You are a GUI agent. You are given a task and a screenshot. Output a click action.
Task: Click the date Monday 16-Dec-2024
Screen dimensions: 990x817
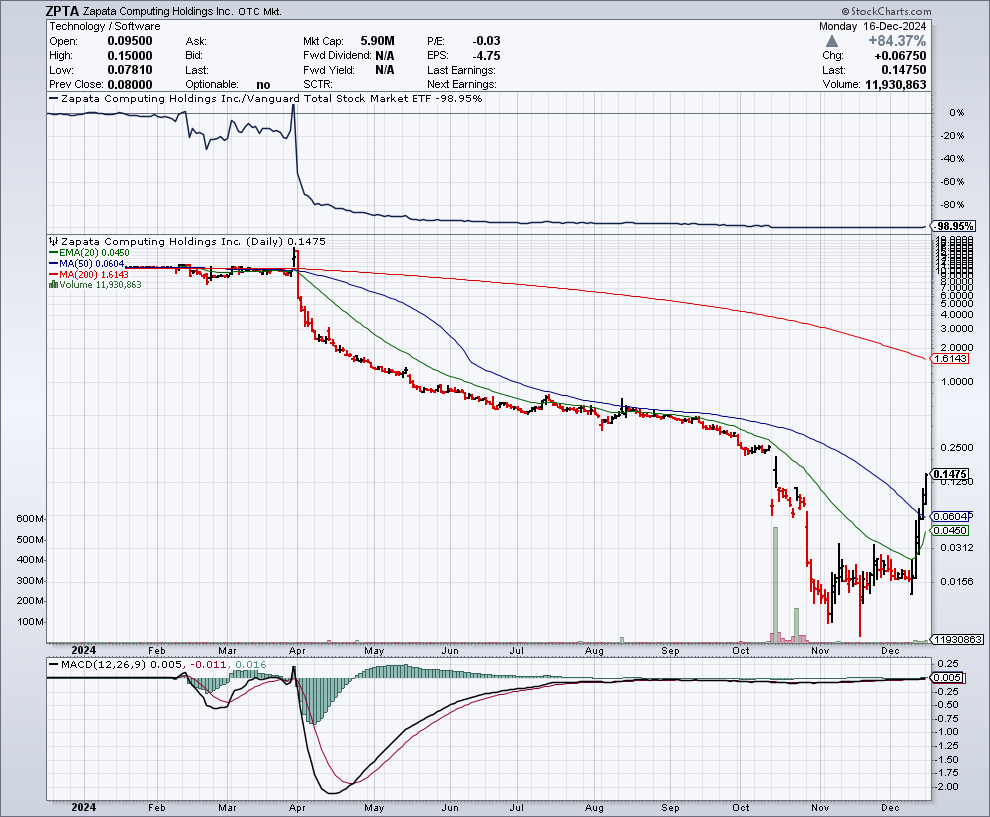click(x=873, y=27)
